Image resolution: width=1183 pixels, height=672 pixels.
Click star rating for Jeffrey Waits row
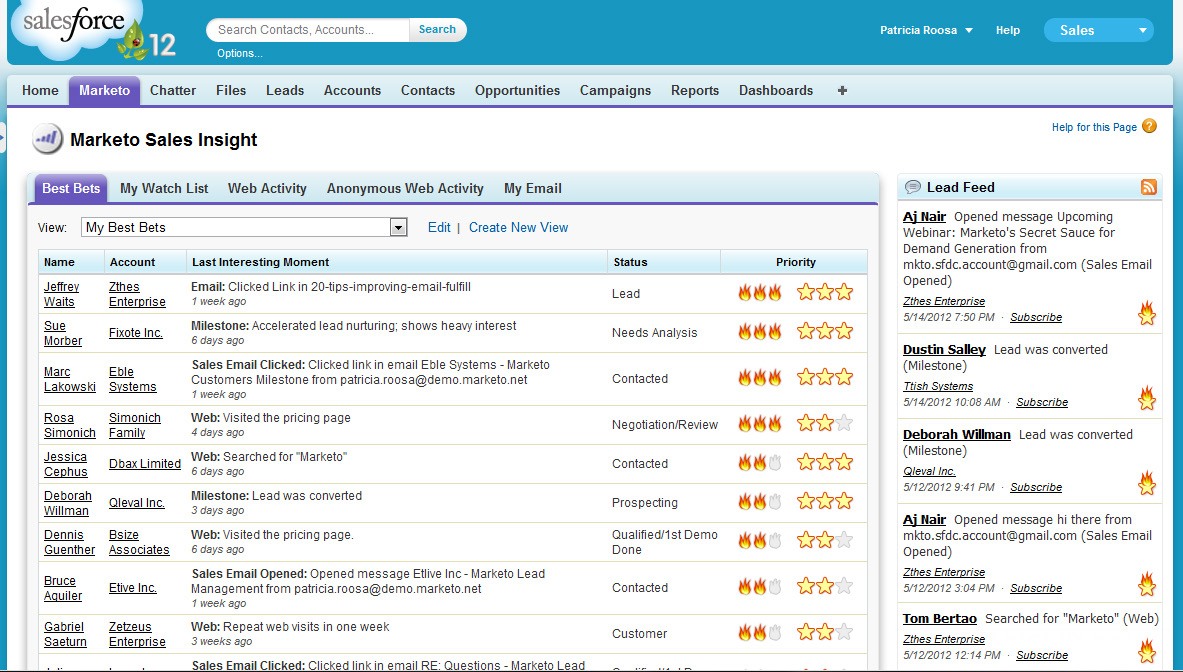point(825,293)
